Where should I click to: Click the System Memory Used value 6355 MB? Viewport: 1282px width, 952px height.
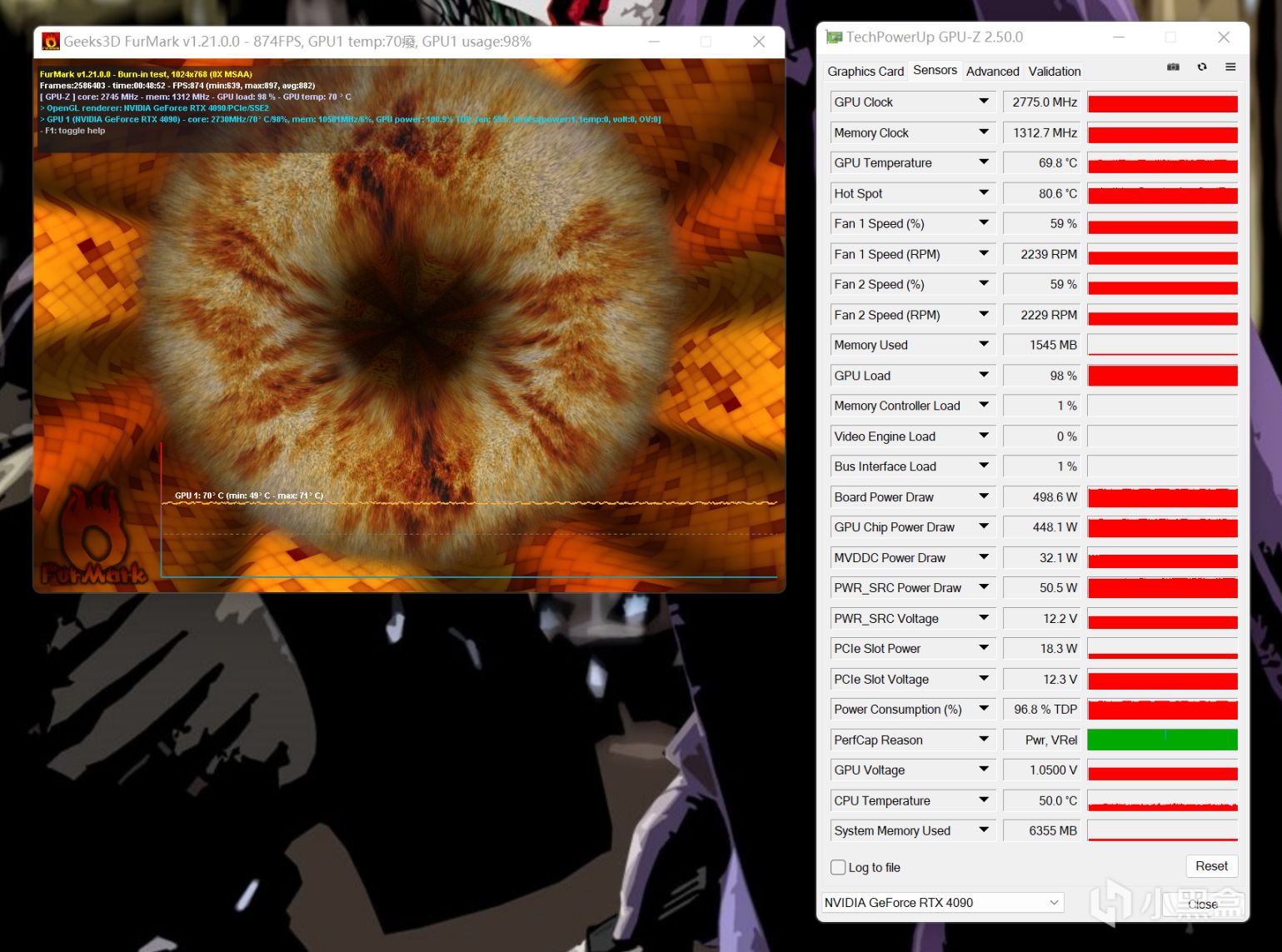[1042, 831]
